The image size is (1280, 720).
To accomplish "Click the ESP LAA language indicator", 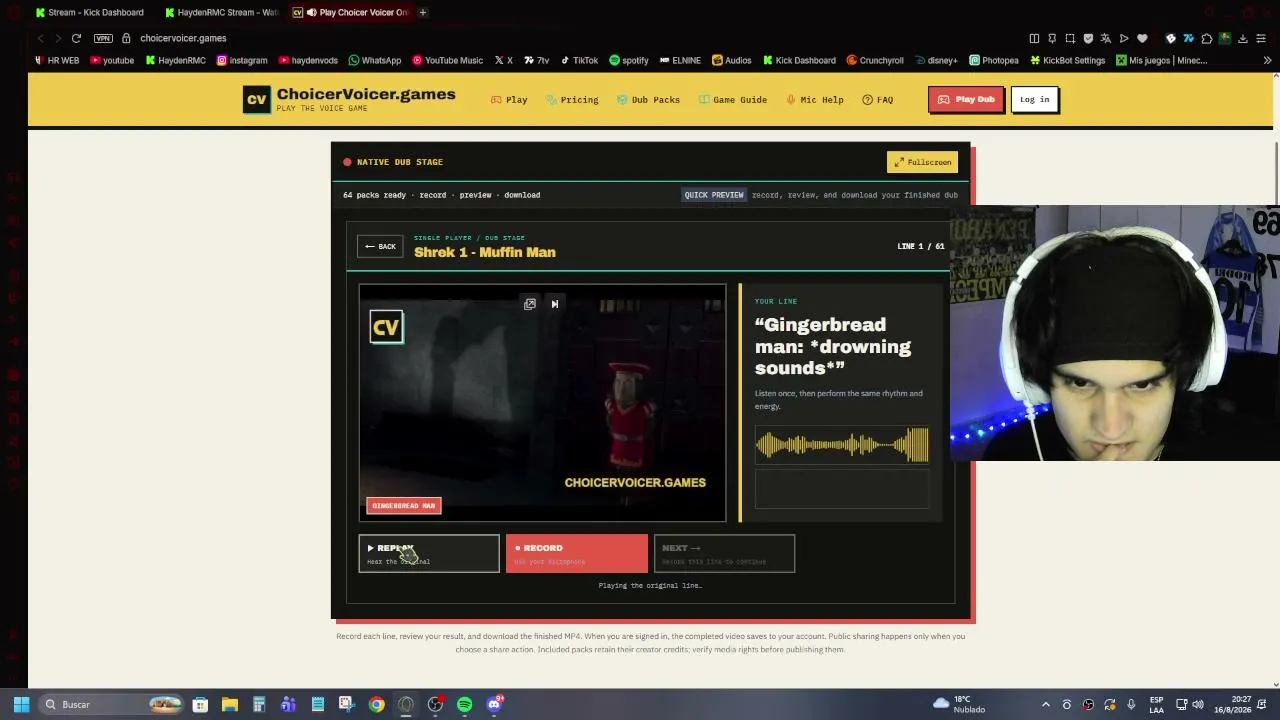I will point(1156,704).
